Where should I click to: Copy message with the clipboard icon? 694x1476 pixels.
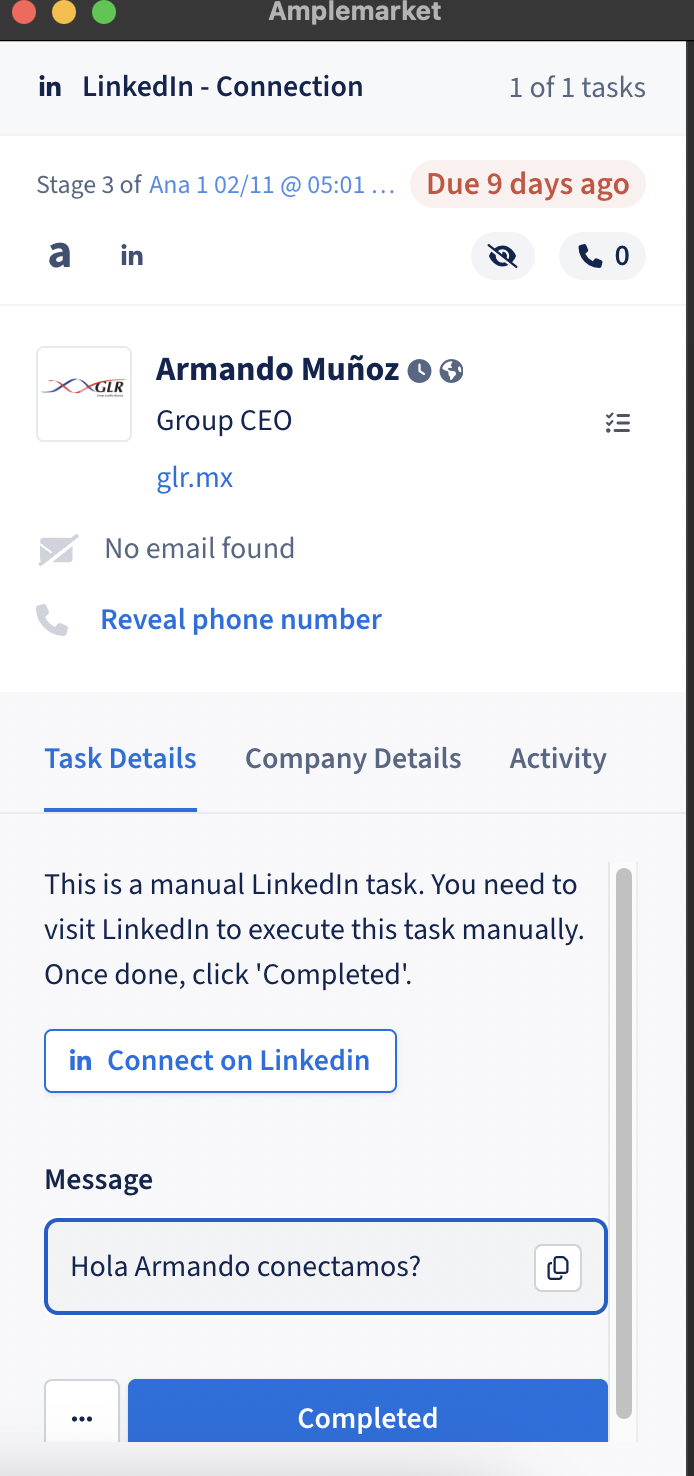click(558, 1268)
